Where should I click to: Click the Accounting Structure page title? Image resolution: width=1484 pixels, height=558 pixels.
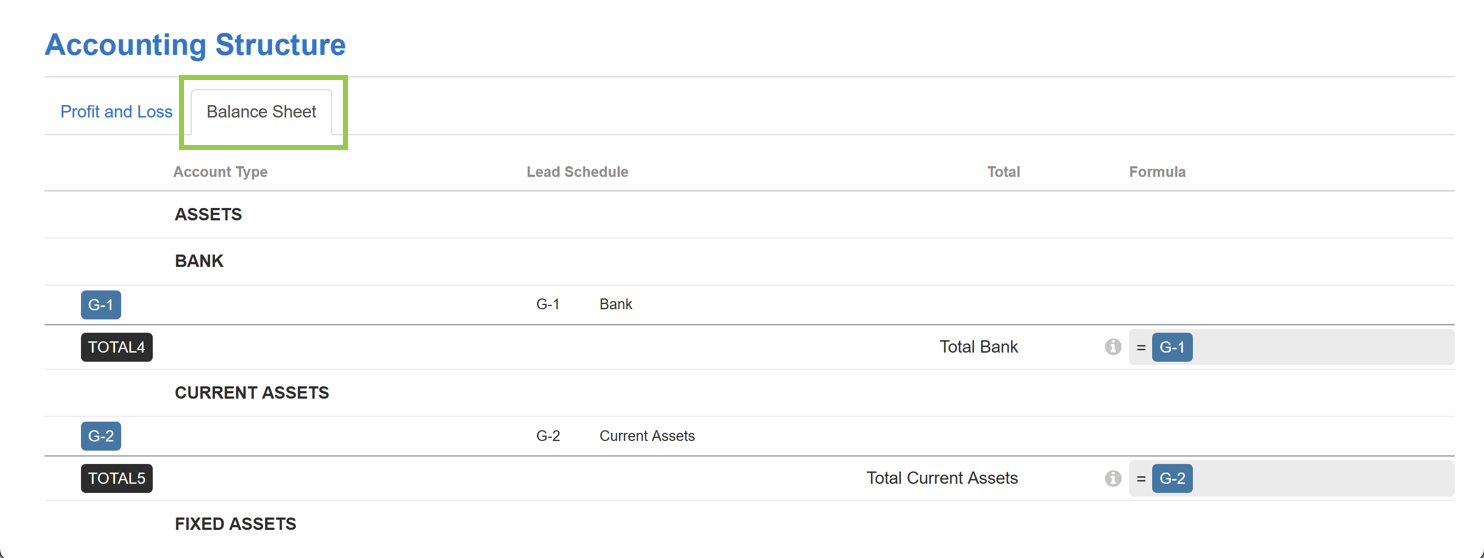coord(196,45)
